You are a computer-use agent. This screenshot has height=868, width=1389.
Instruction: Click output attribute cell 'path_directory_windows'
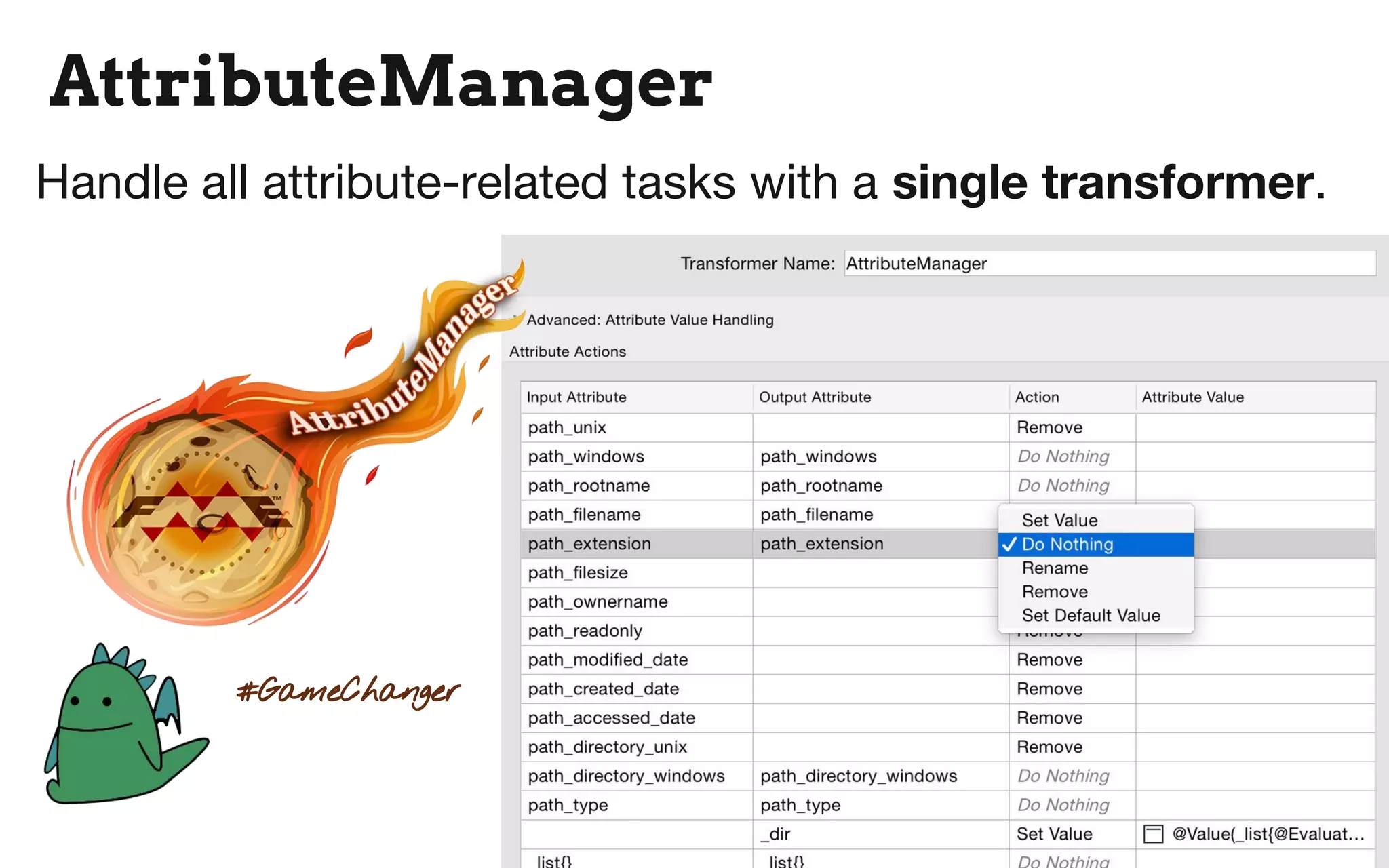coord(881,776)
